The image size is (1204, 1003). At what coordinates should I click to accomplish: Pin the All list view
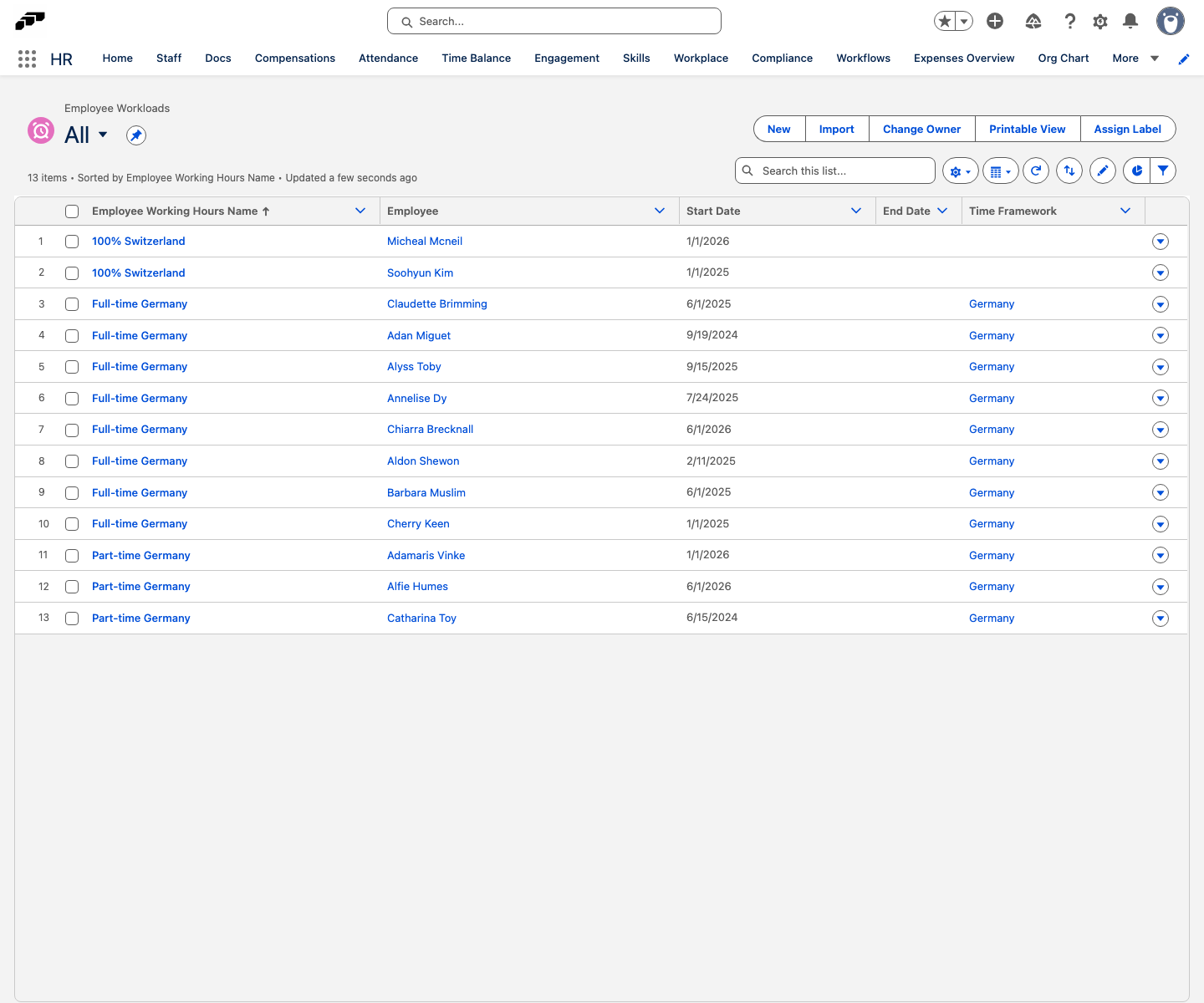(x=136, y=135)
